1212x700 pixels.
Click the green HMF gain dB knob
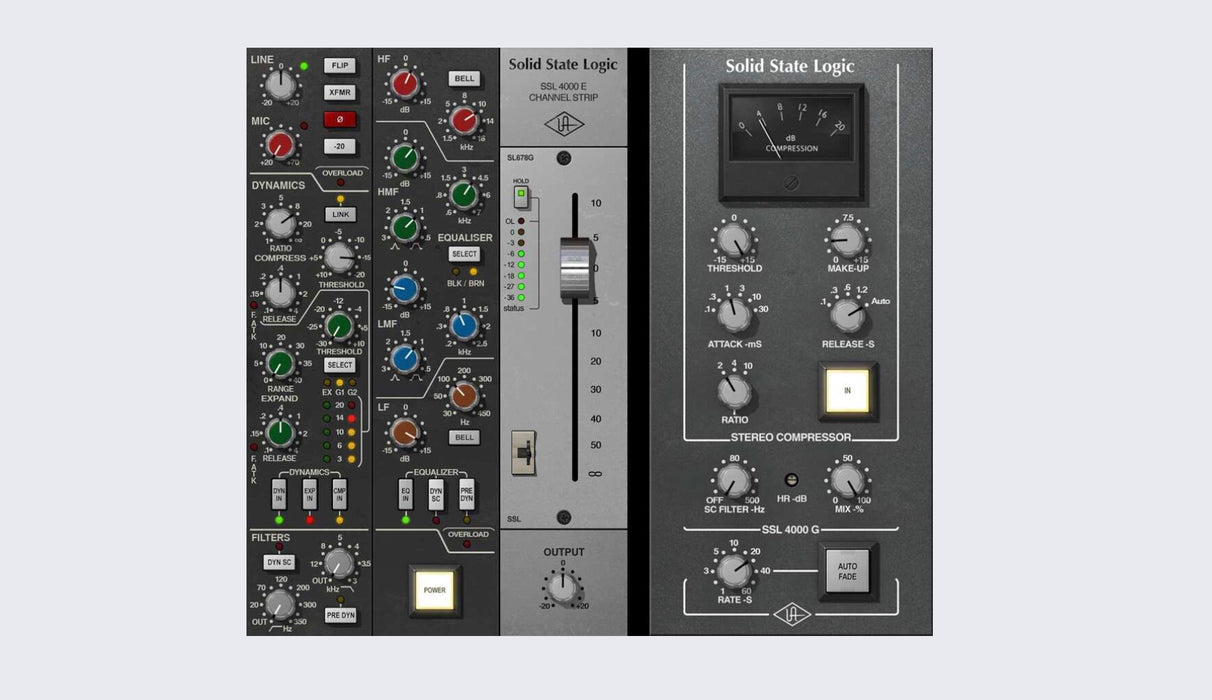[405, 157]
